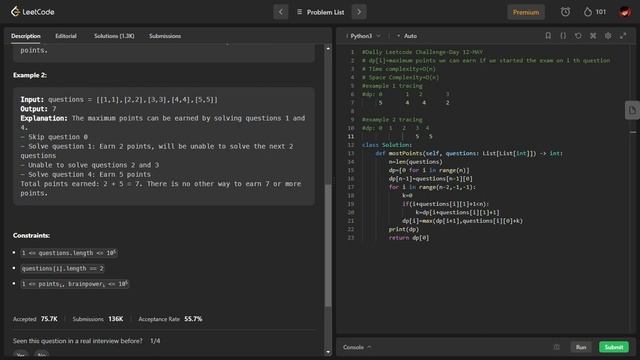Viewport: 640px width, 360px height.
Task: Click code line 23 'return dp[0]'
Action: (409, 238)
